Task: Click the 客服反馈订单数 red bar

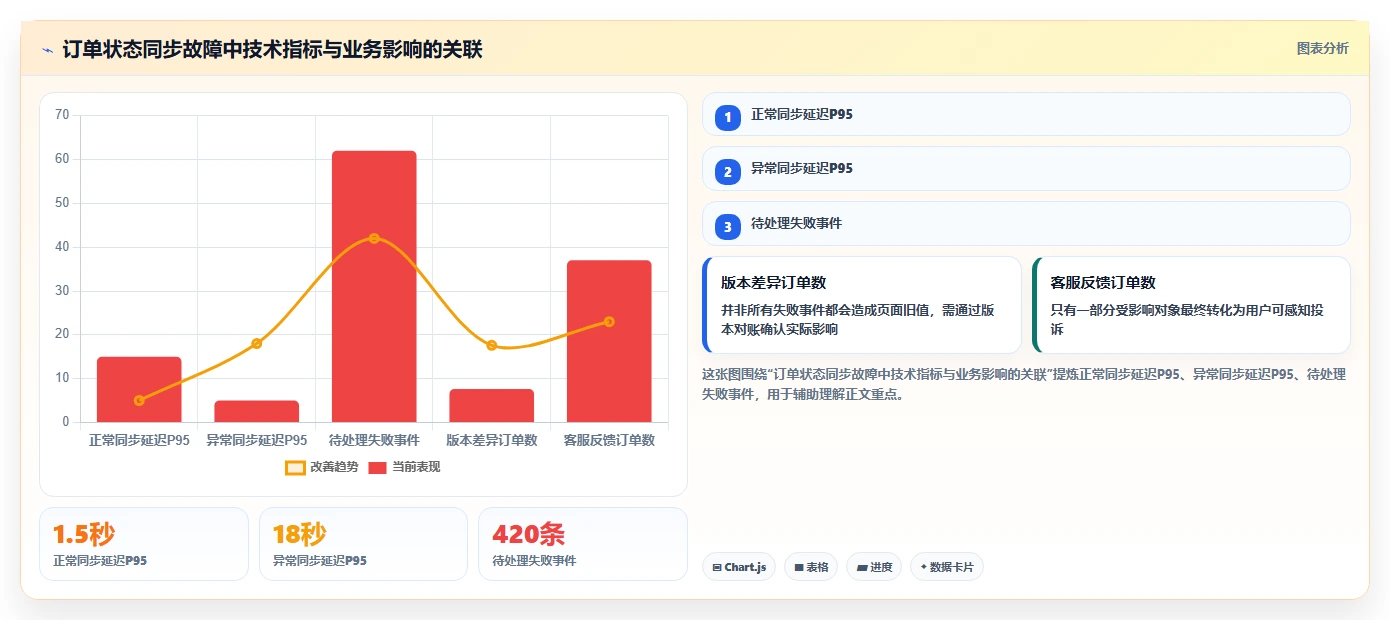Action: click(x=609, y=341)
